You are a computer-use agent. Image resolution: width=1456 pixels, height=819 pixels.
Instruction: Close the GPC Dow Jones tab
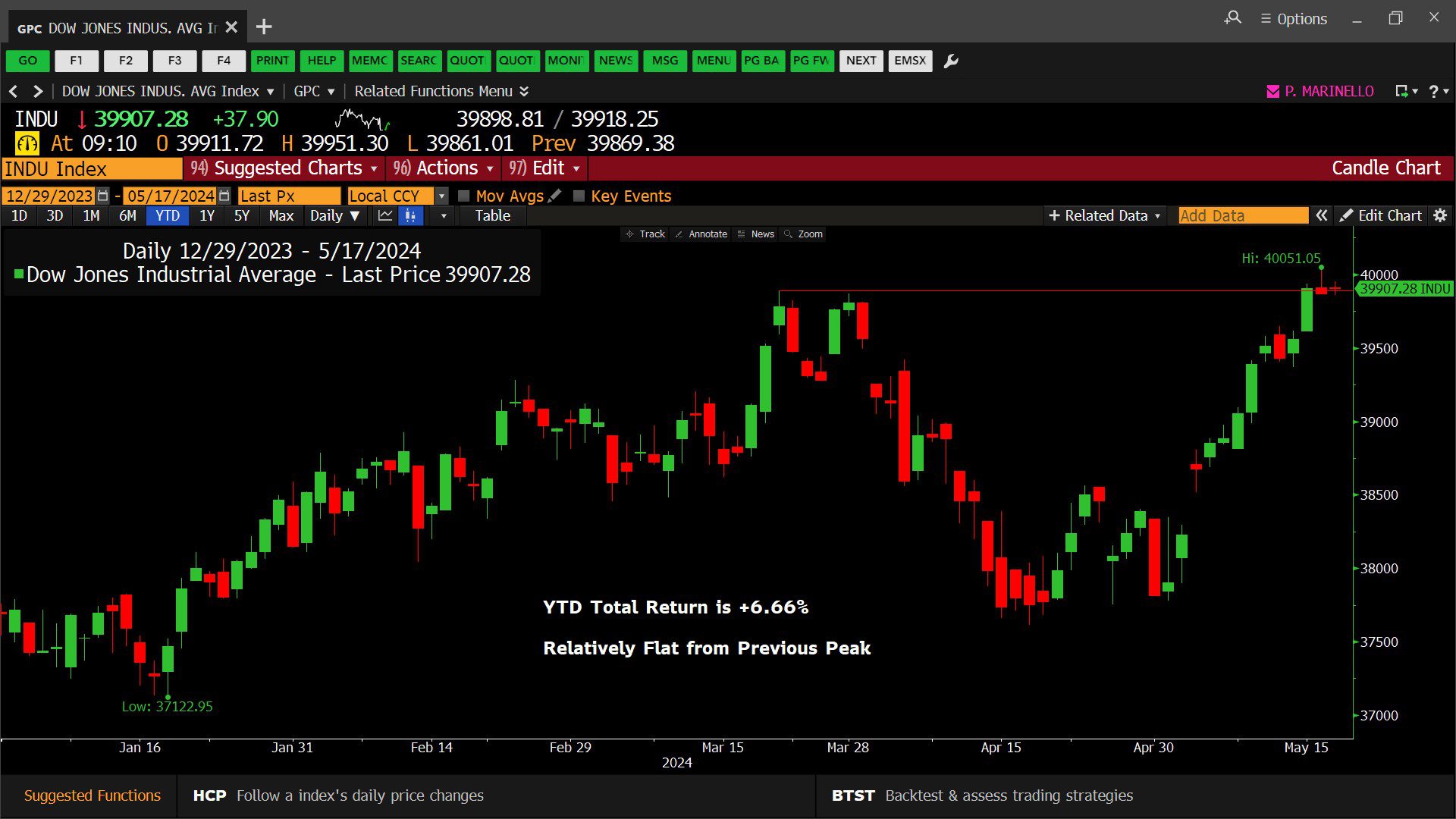[x=231, y=27]
